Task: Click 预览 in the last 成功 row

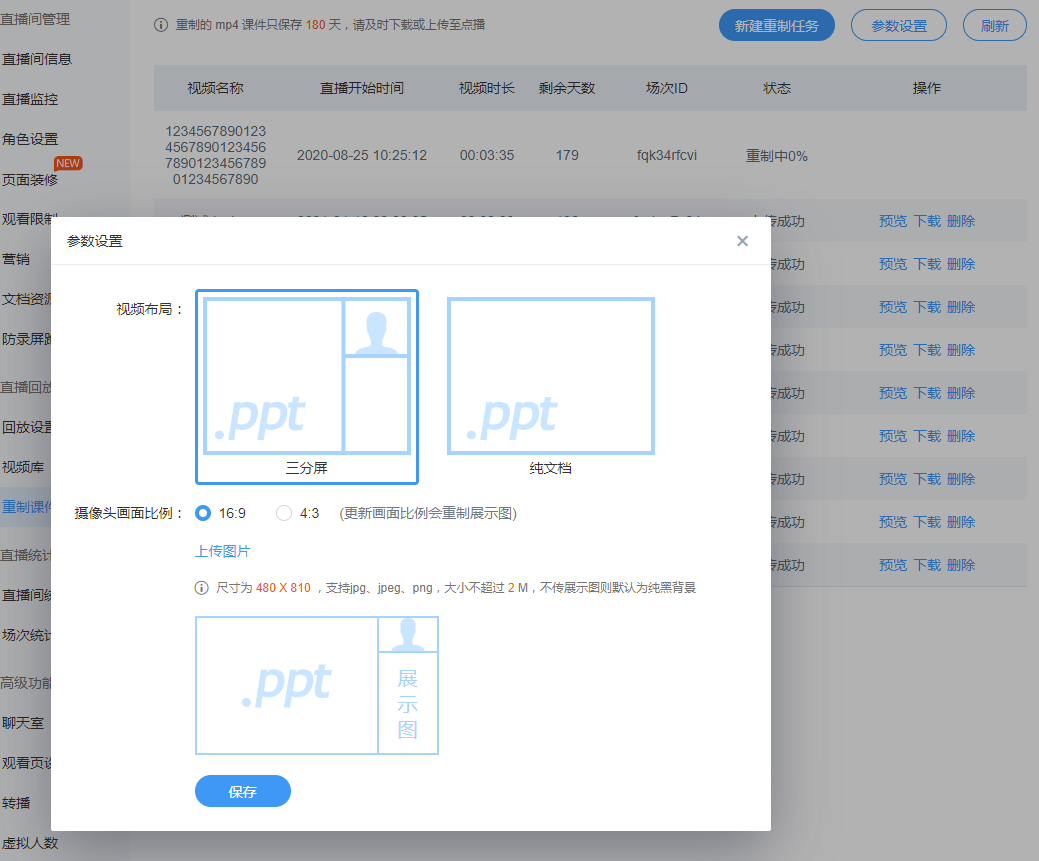Action: click(893, 565)
